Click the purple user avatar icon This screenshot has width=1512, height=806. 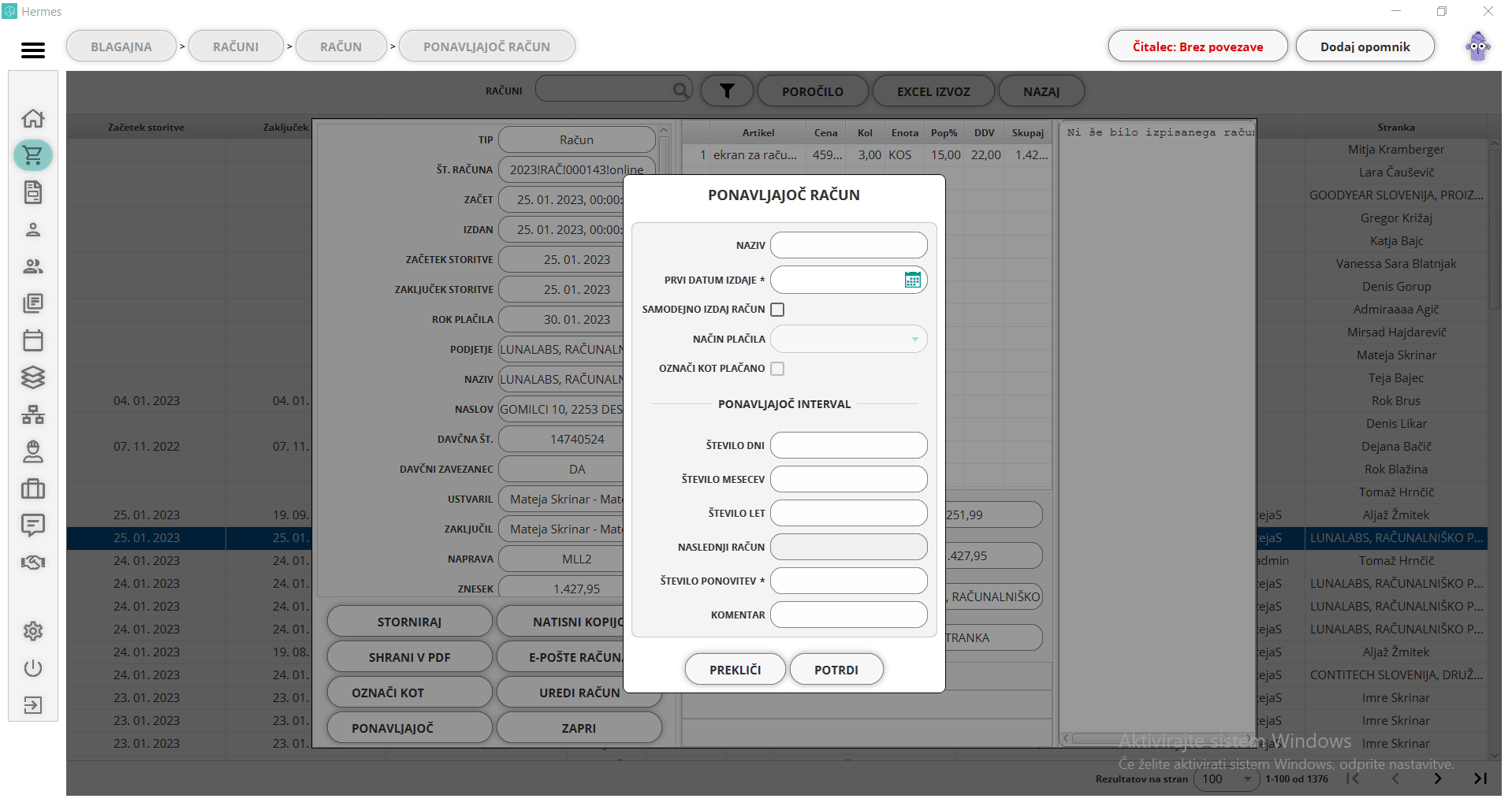click(1478, 46)
